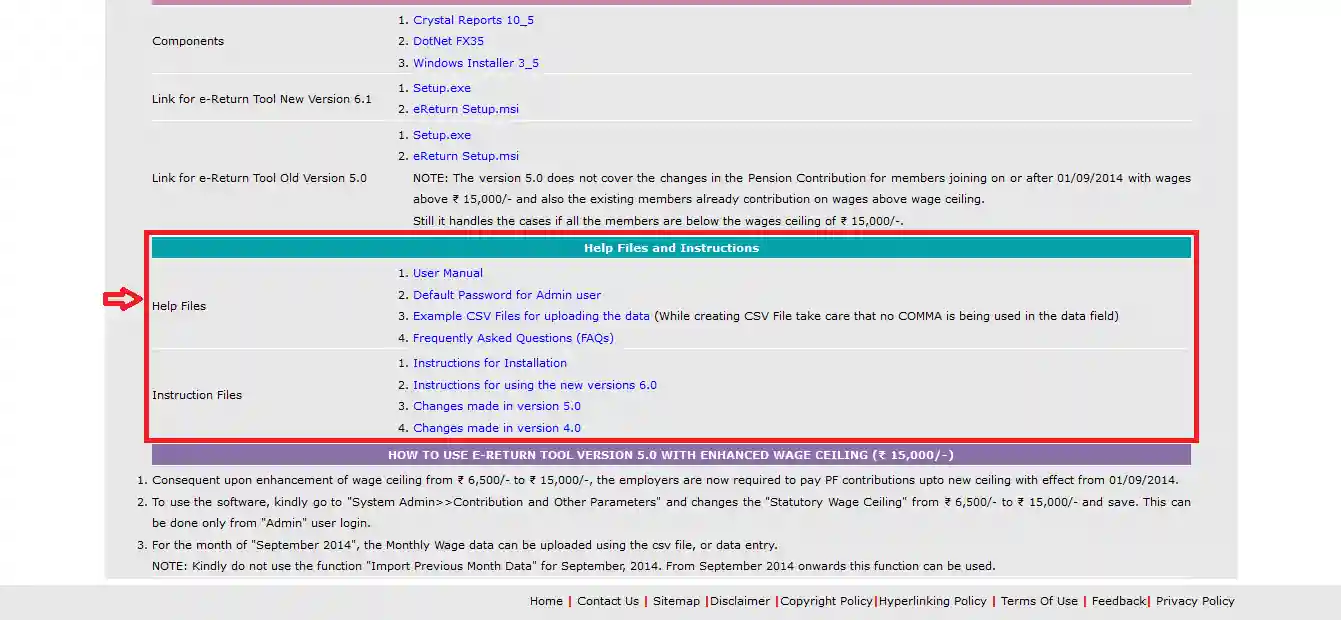View Frequently Asked Questions (FAQs)
Image resolution: width=1341 pixels, height=620 pixels.
(513, 338)
